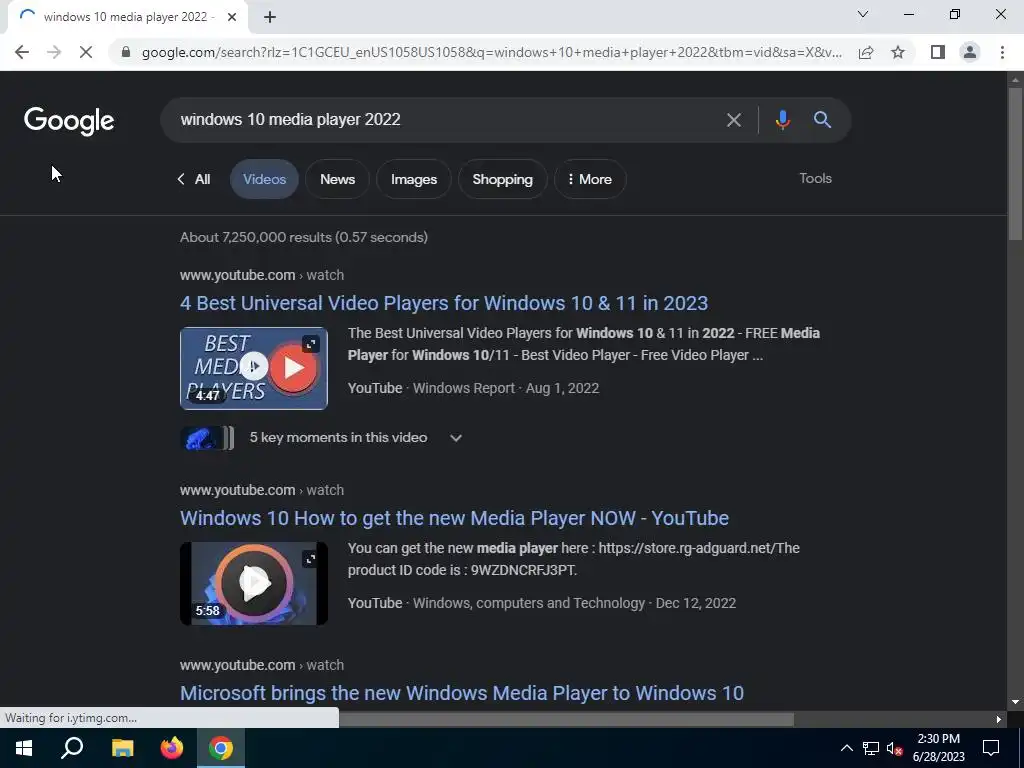Open the Chrome three-dot menu
This screenshot has height=768, width=1024.
pyautogui.click(x=1002, y=52)
